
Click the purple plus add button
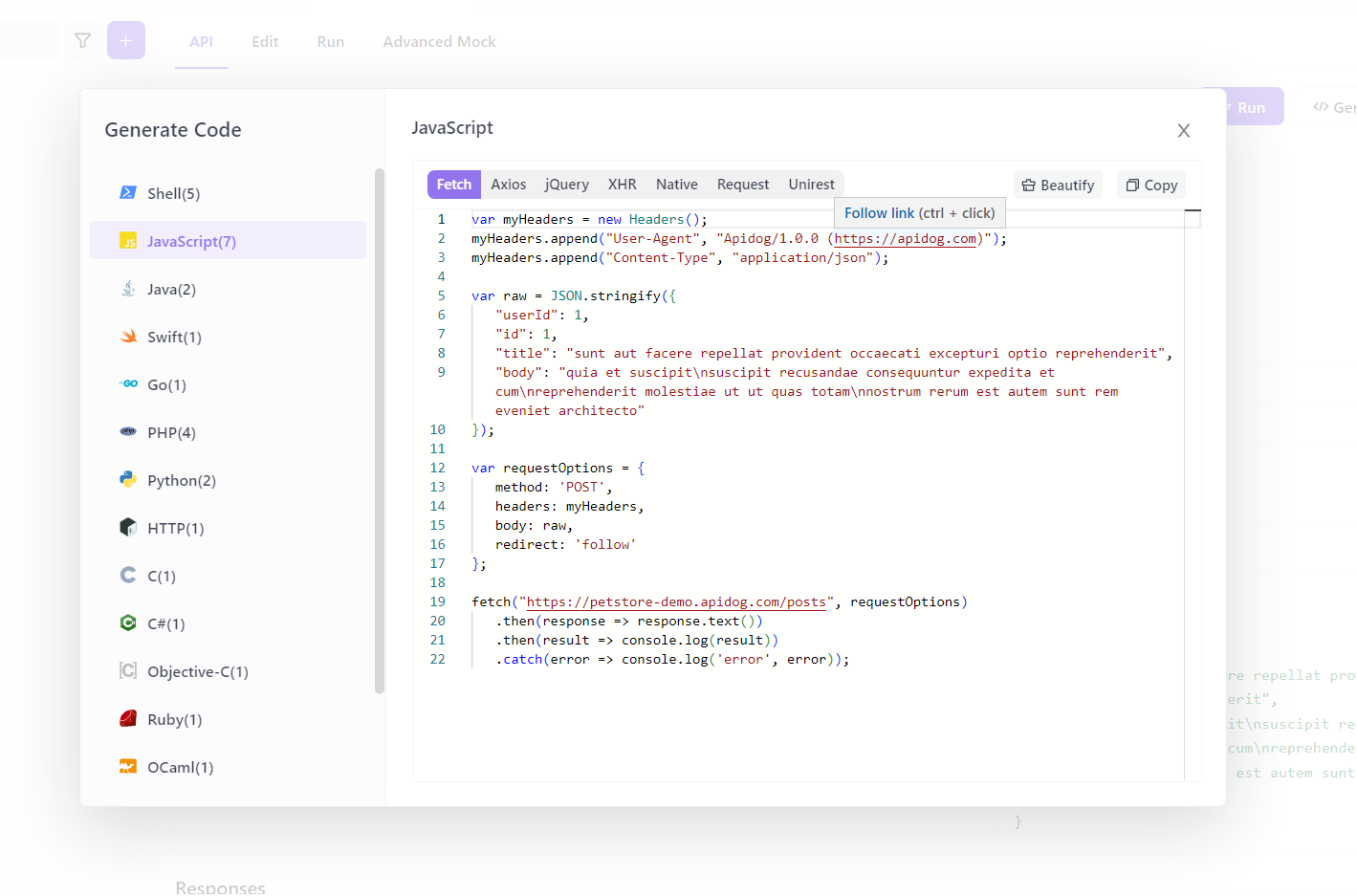tap(126, 40)
